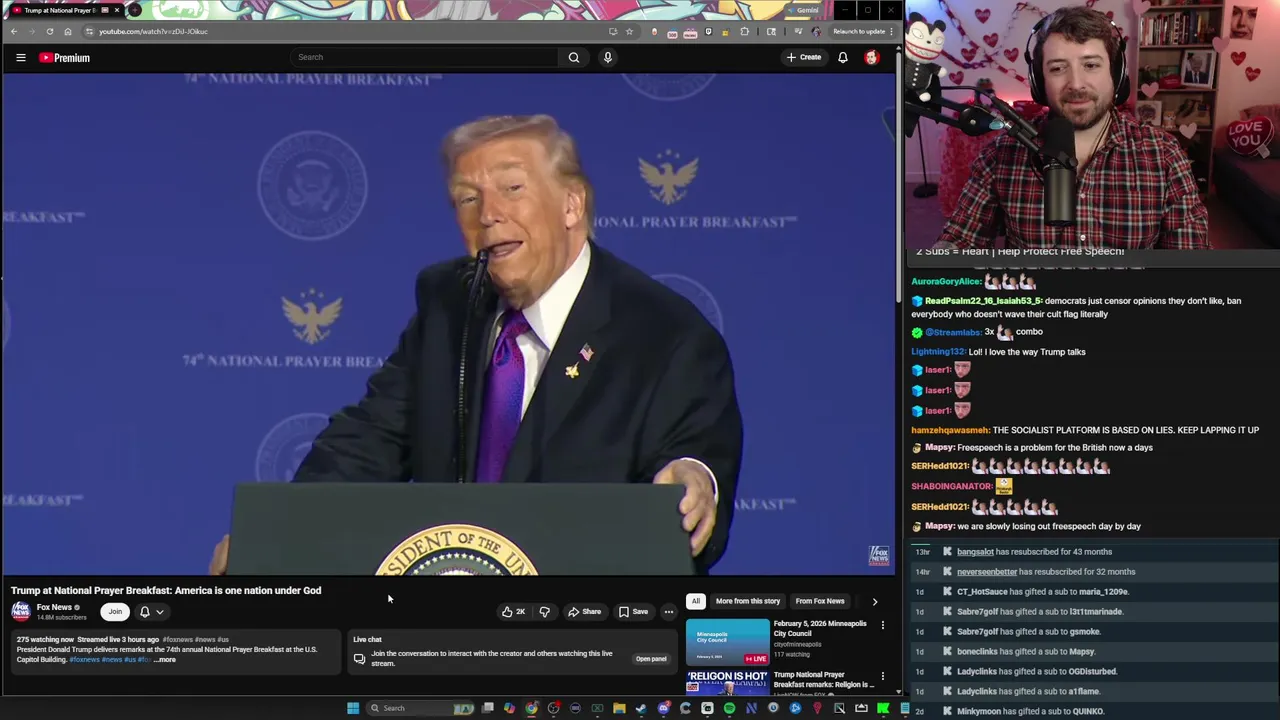Start voice search with the microphone
The image size is (1280, 720).
click(607, 57)
